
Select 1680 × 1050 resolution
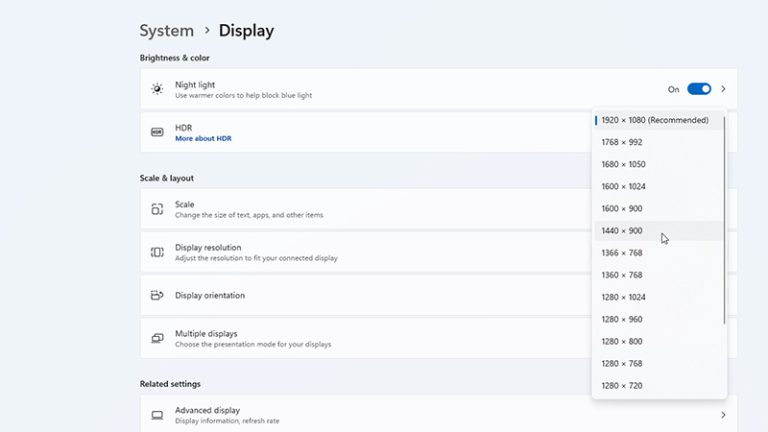pyautogui.click(x=658, y=164)
